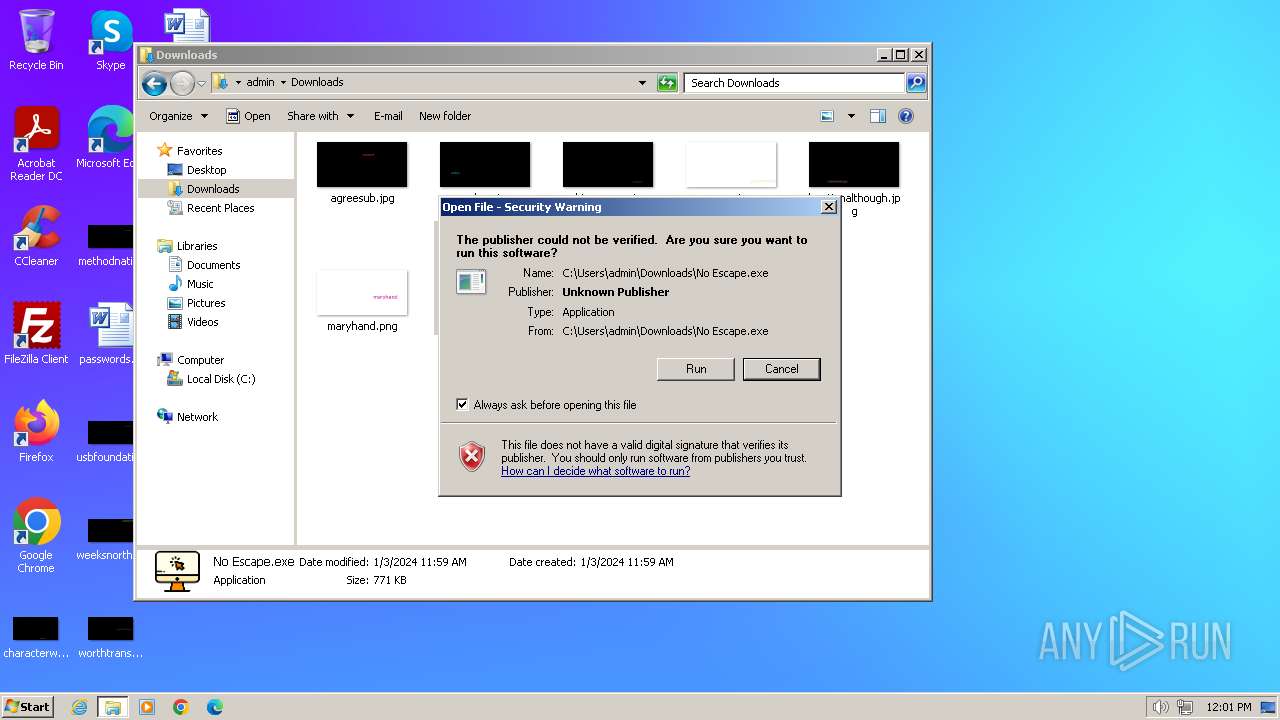Screen dimensions: 1280x720
Task: Open the 'How can I decide what software to run?' link
Action: 595,471
